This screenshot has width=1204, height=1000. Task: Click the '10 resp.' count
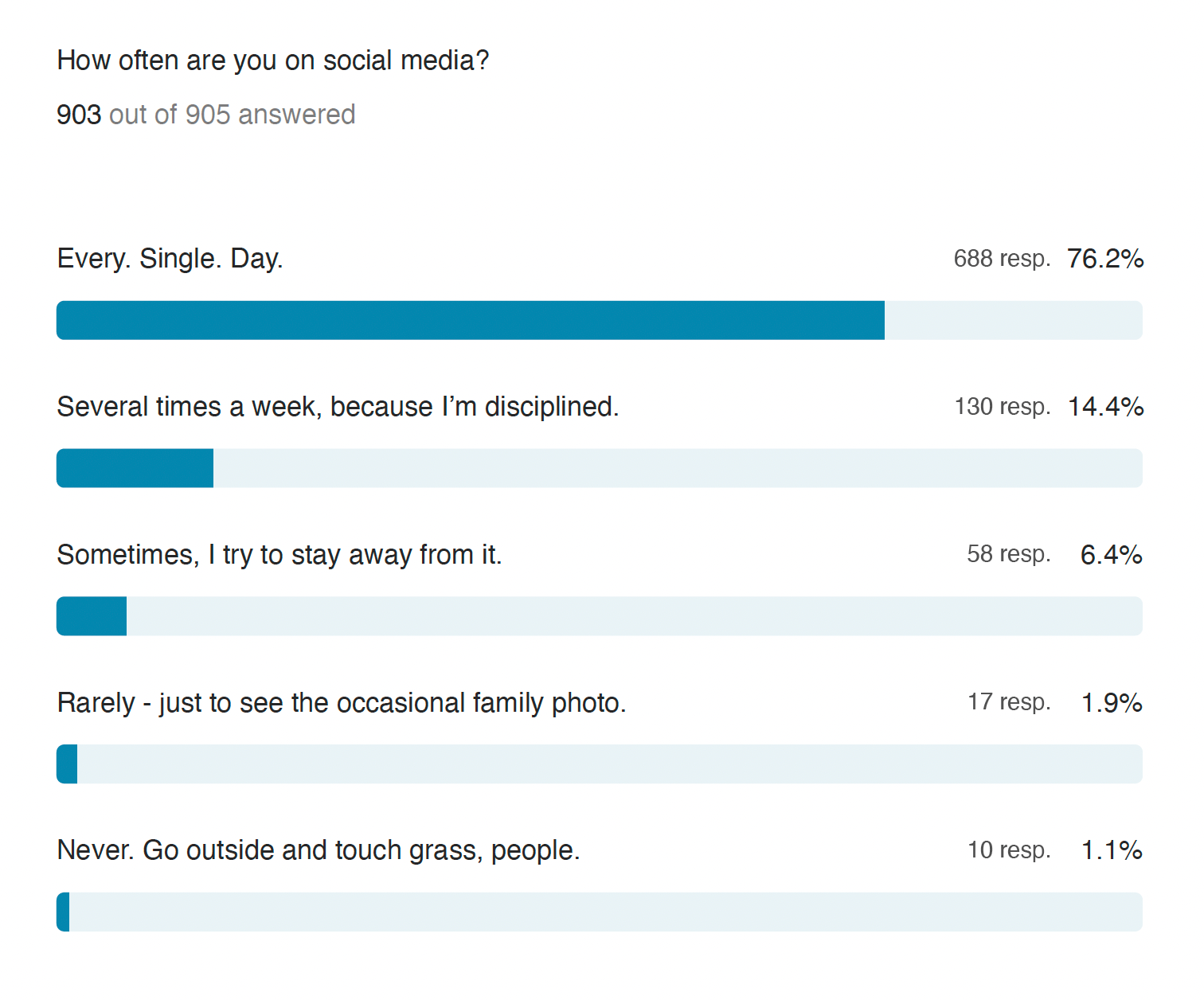pos(1009,850)
